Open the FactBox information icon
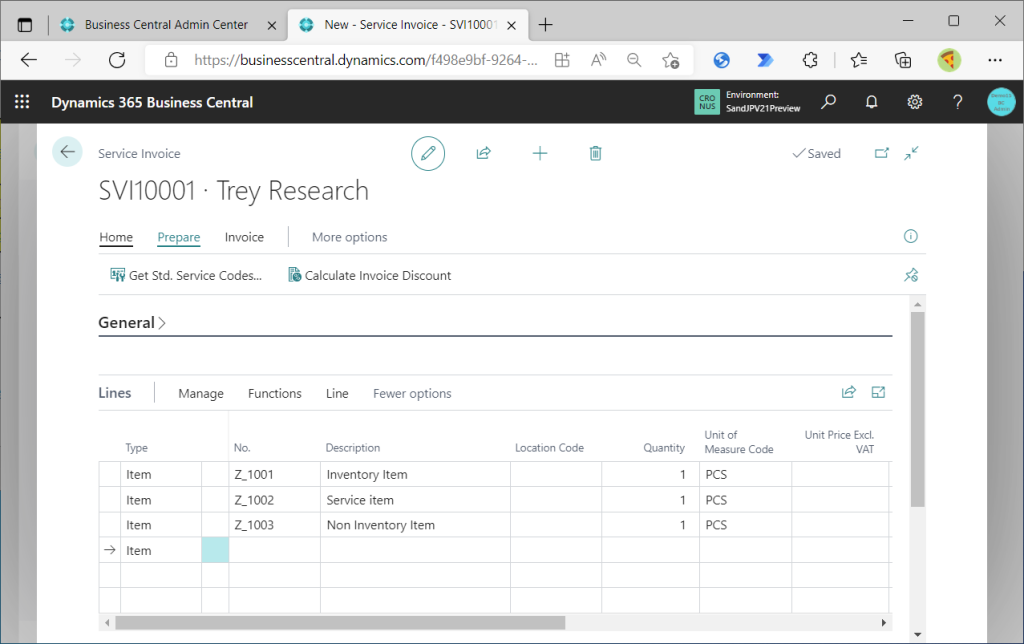Image resolution: width=1024 pixels, height=644 pixels. coord(910,236)
